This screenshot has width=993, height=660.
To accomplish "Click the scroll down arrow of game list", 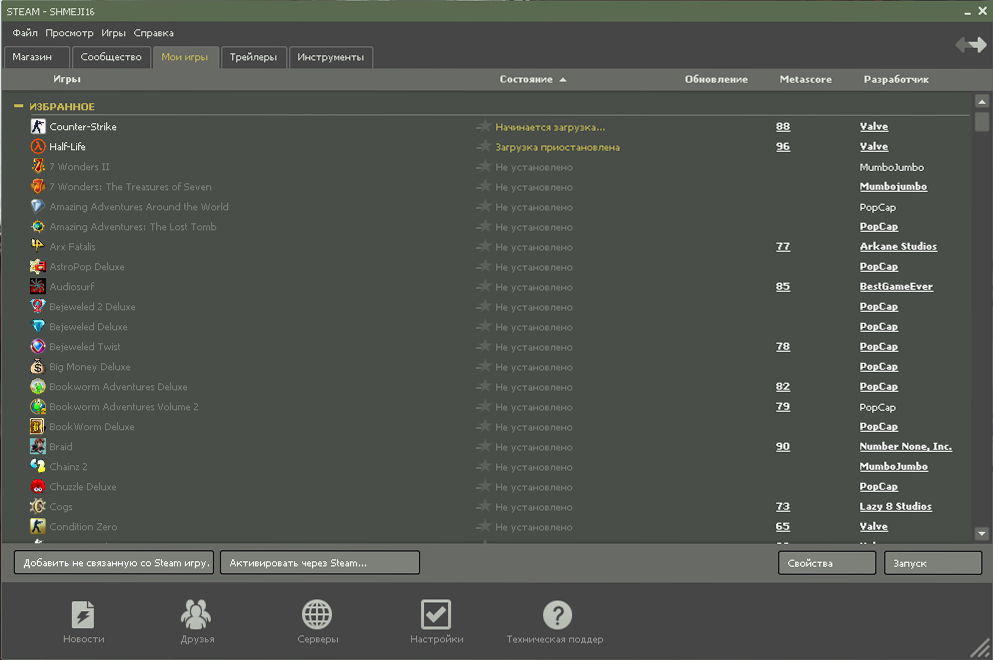I will (x=982, y=533).
